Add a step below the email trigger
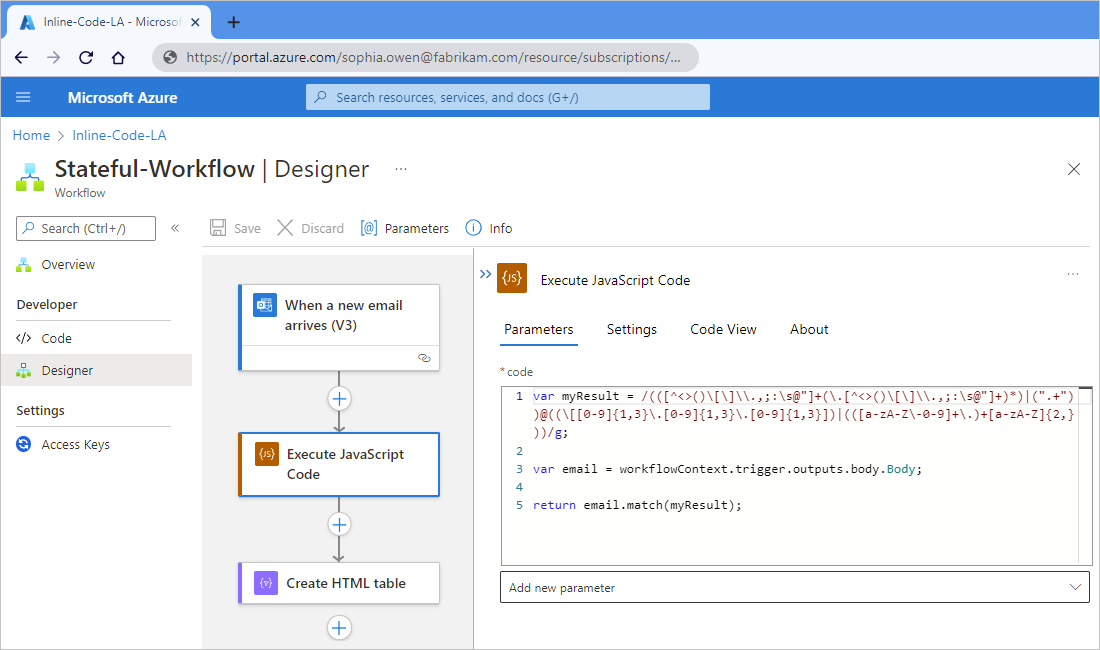 pos(339,398)
